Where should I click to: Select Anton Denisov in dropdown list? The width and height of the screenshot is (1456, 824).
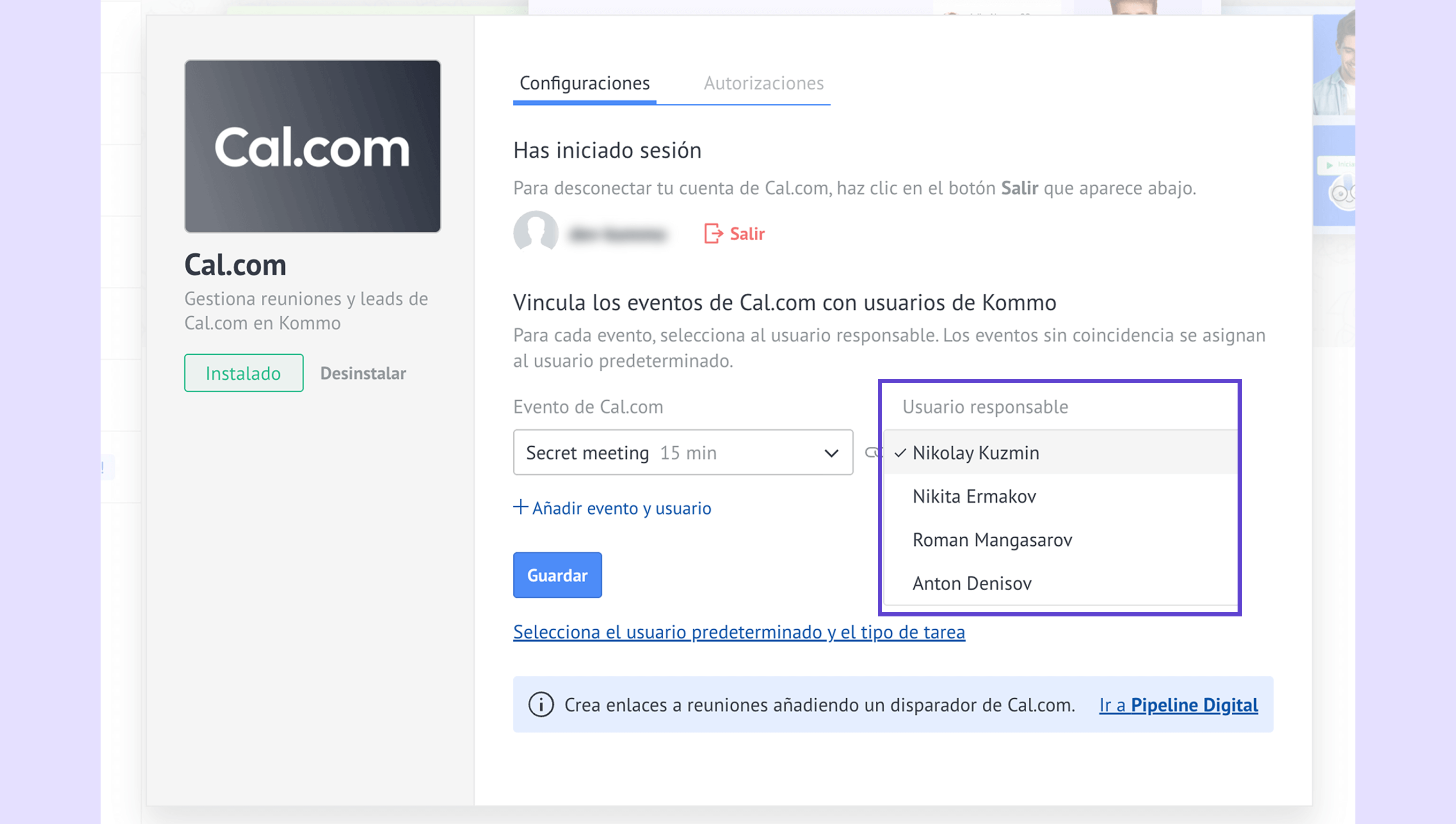point(972,583)
